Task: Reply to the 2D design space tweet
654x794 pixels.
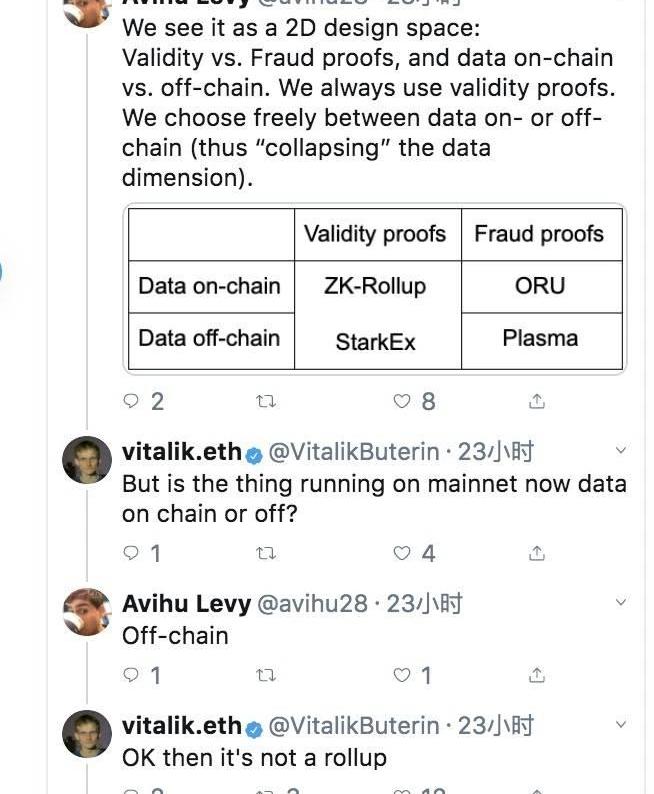Action: click(x=131, y=401)
